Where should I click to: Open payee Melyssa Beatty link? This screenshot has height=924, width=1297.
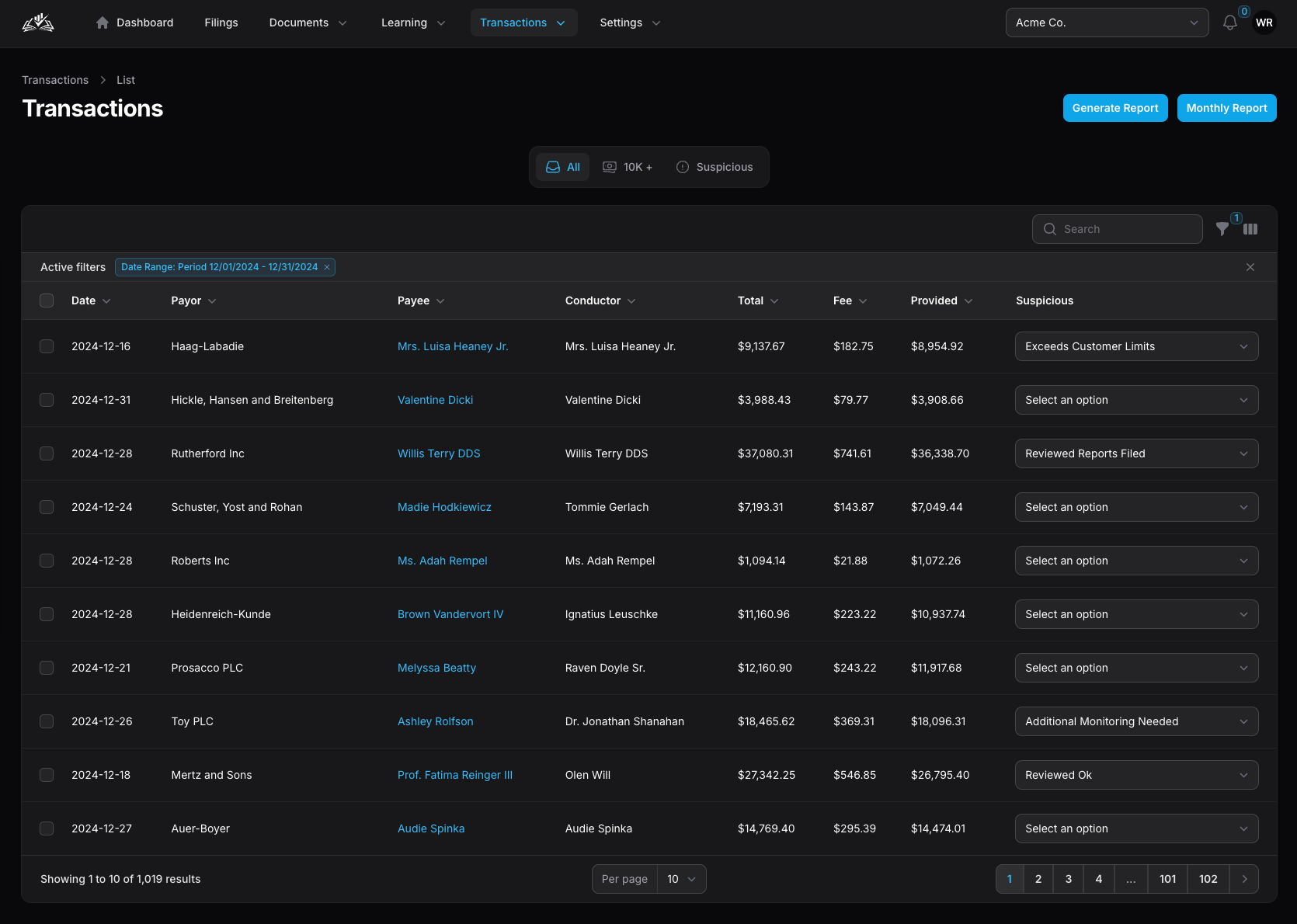tap(436, 668)
